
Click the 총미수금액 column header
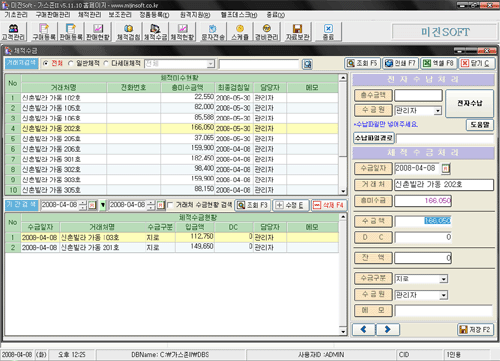(187, 88)
